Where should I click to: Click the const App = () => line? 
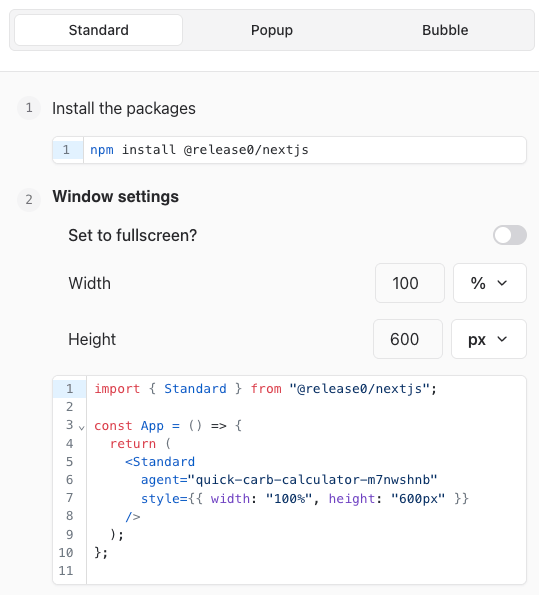tap(168, 425)
